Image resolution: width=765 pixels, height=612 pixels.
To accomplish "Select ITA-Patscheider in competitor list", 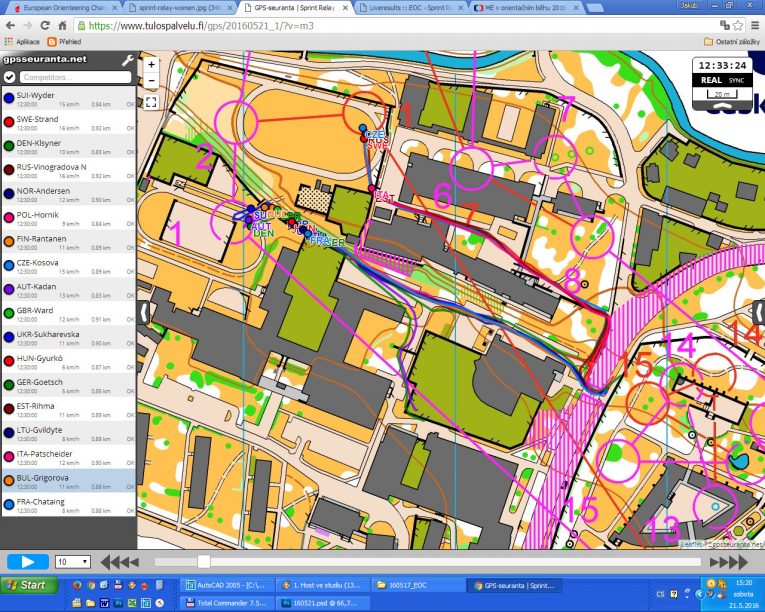I will click(69, 457).
